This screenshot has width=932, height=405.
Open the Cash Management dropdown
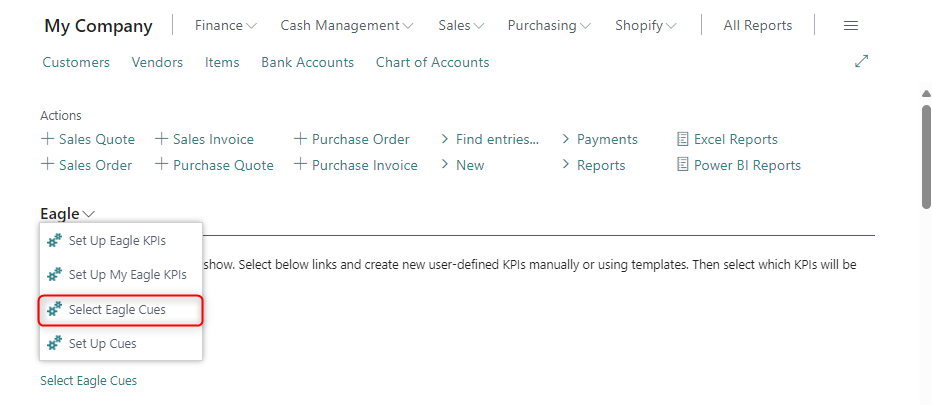[x=346, y=26]
